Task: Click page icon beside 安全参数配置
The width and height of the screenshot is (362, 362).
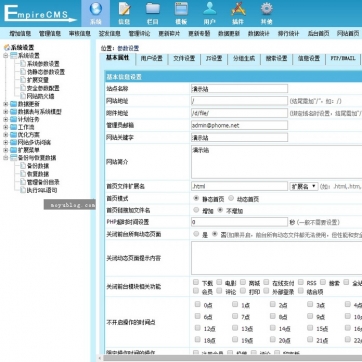Action: coord(23,88)
